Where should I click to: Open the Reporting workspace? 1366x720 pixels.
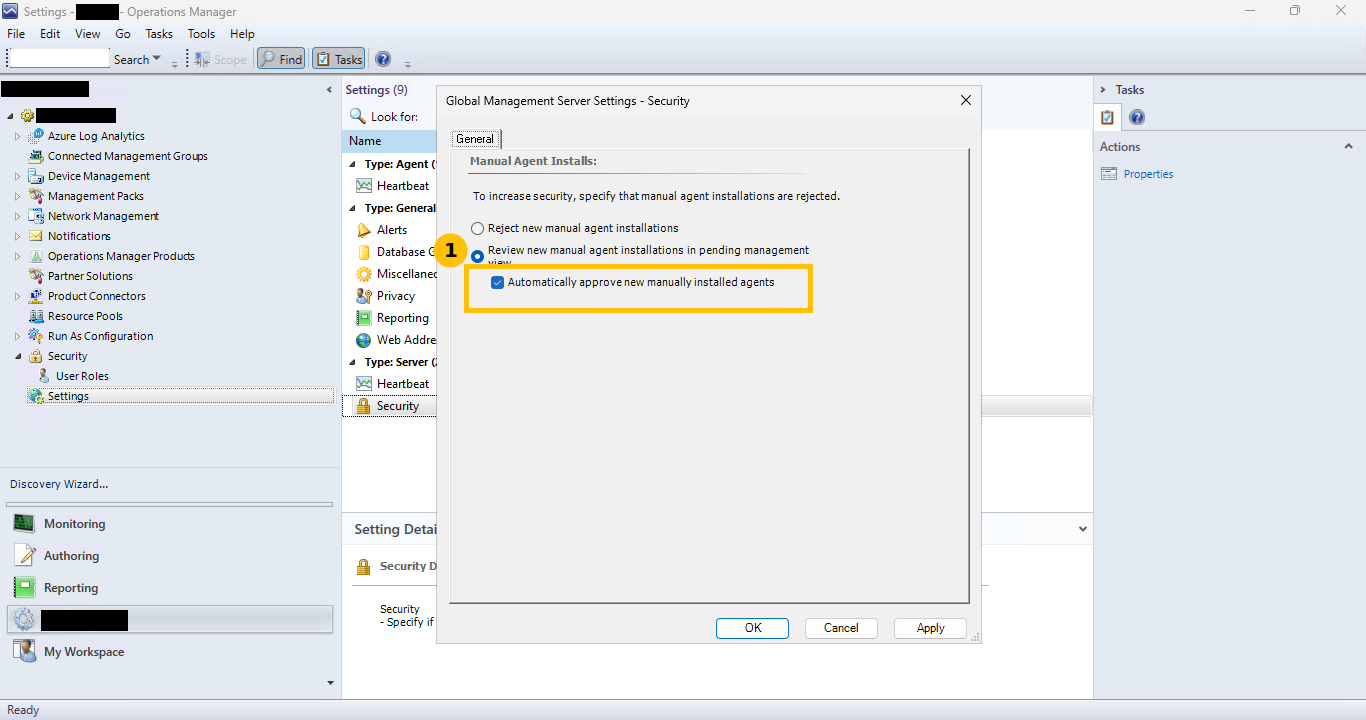pyautogui.click(x=170, y=588)
